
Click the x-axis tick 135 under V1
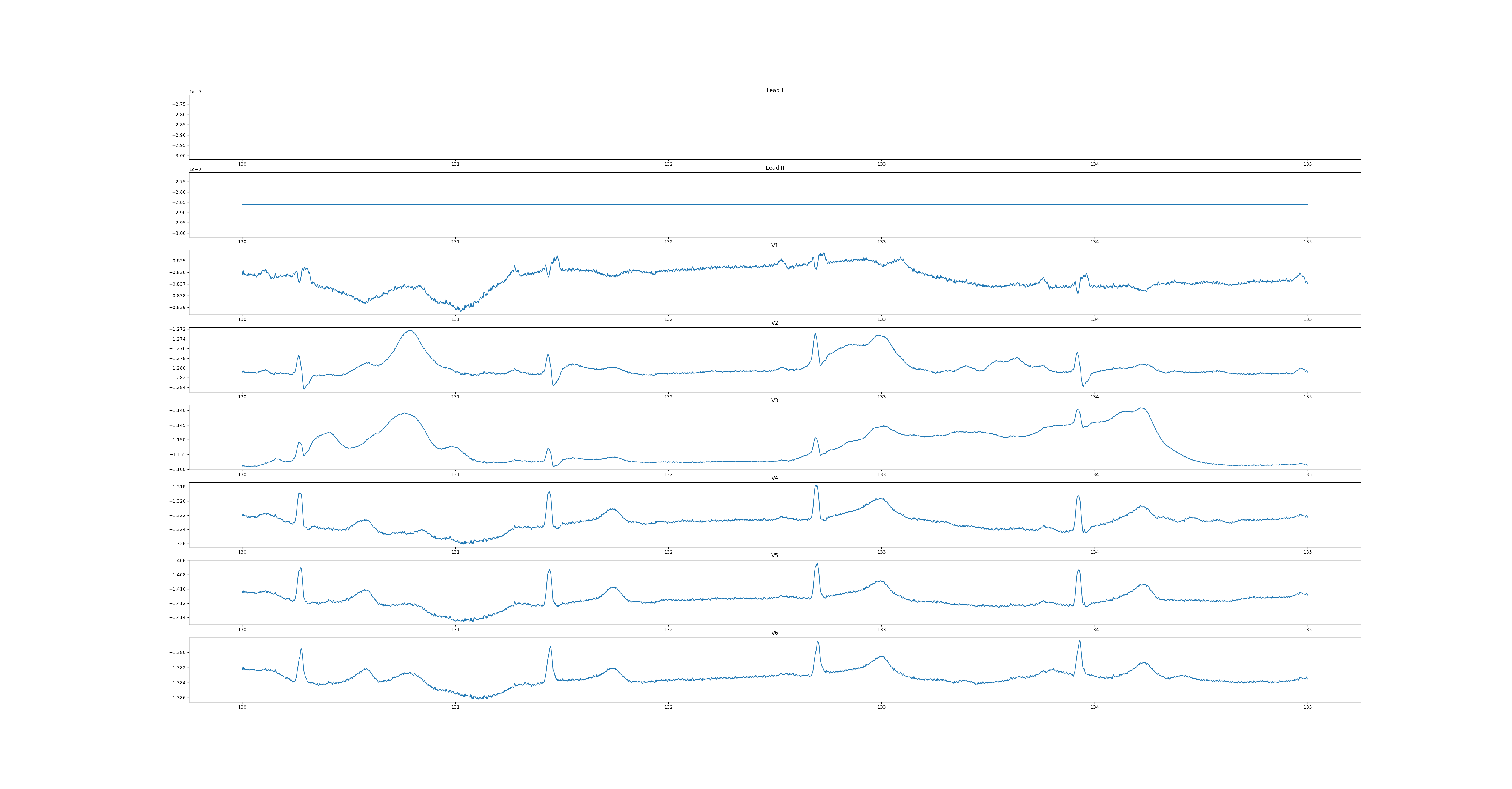pyautogui.click(x=1308, y=319)
